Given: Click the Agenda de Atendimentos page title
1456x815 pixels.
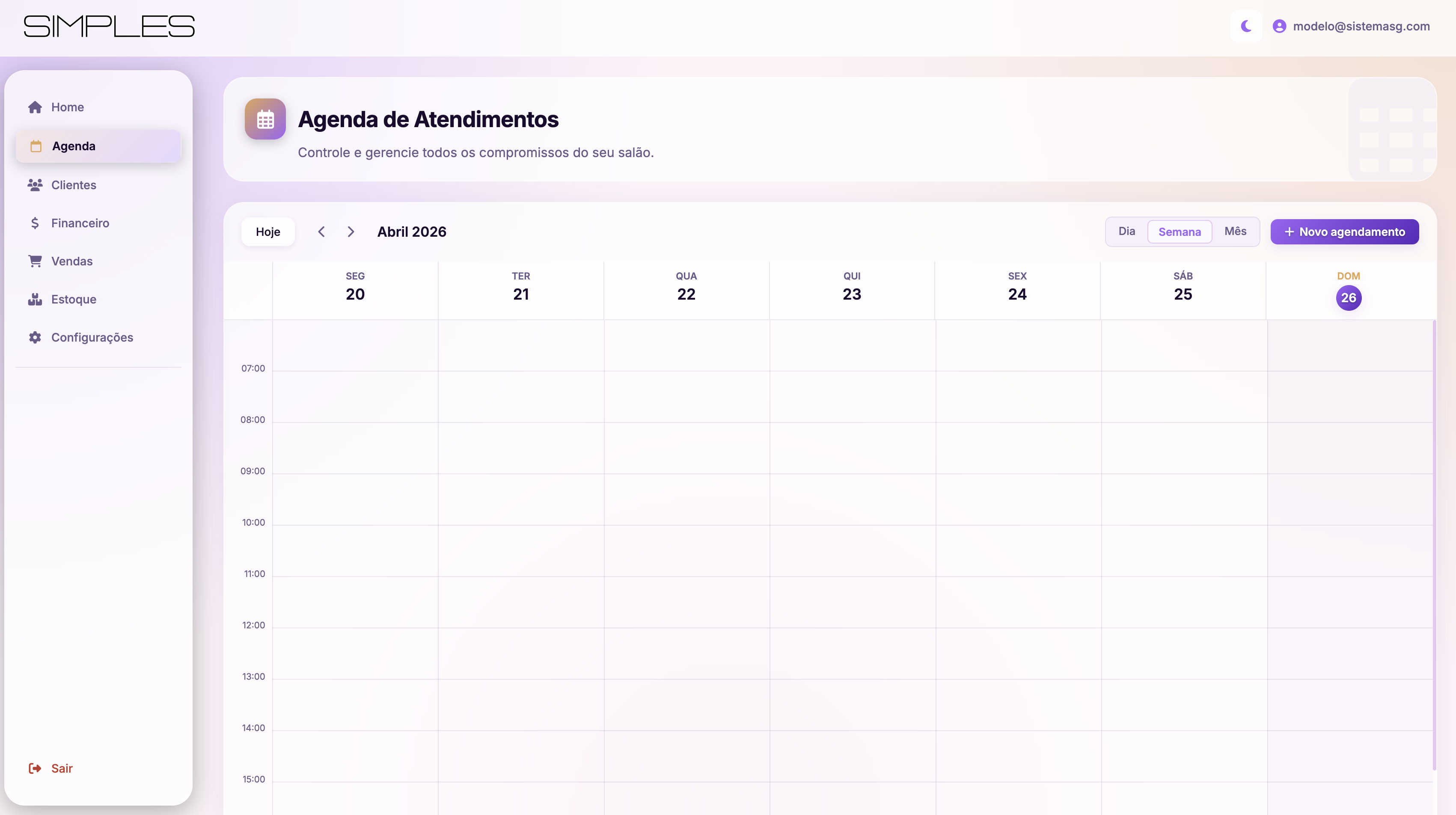Looking at the screenshot, I should 428,119.
